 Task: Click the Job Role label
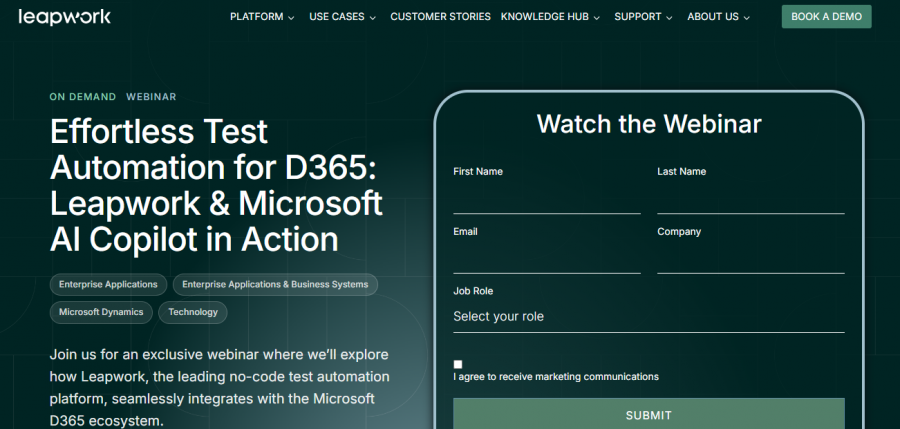pyautogui.click(x=473, y=291)
